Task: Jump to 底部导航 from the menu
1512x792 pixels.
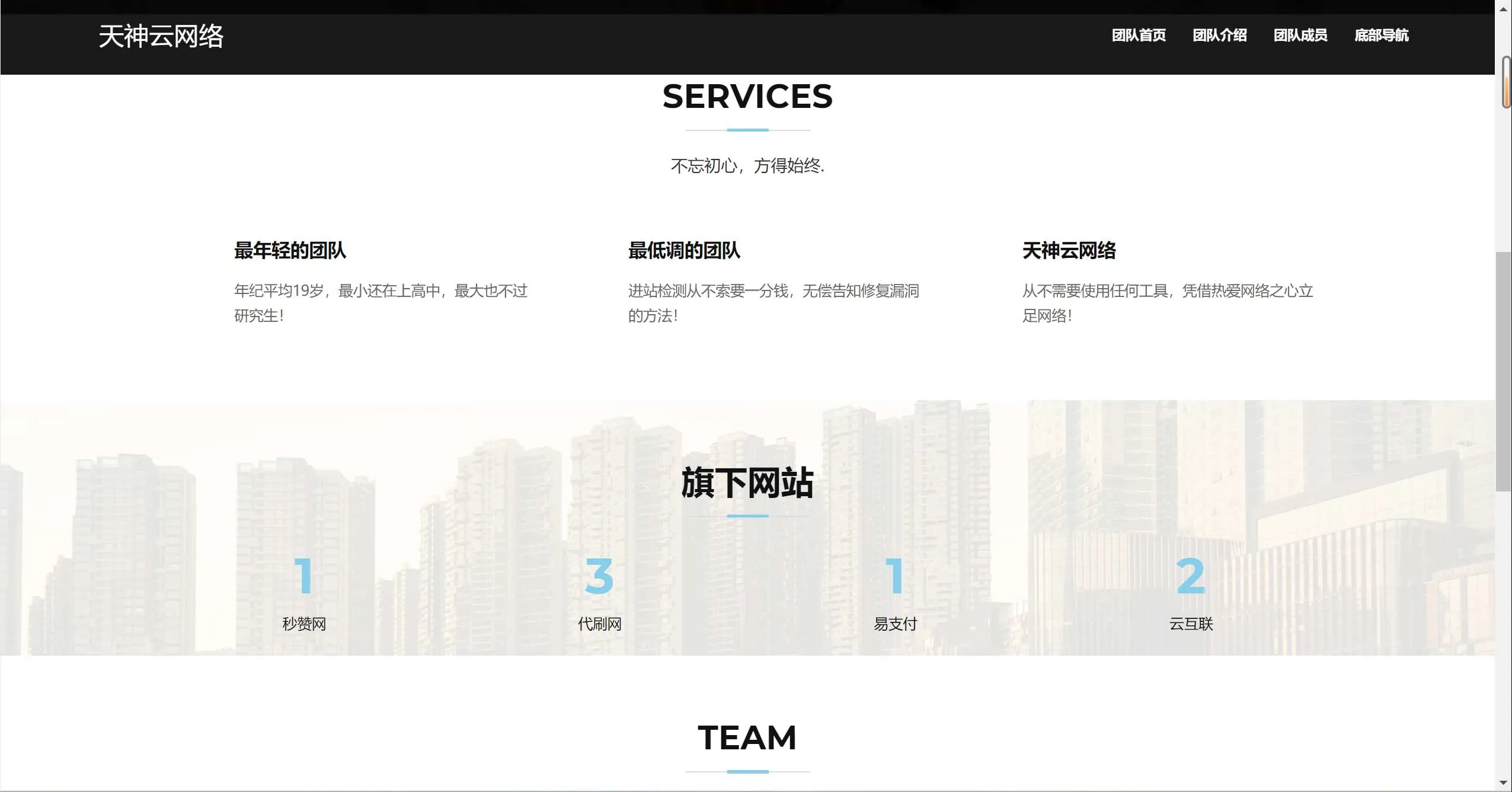Action: [1381, 36]
